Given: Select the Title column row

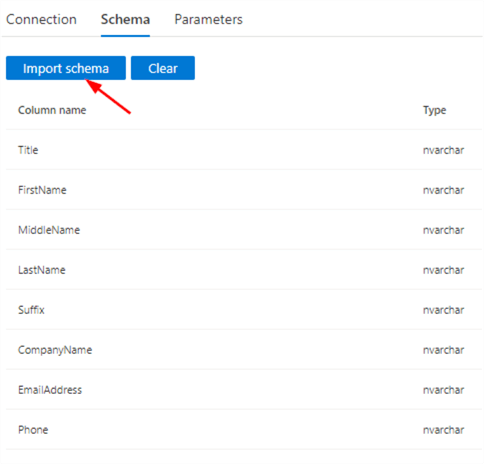Looking at the screenshot, I should (244, 150).
